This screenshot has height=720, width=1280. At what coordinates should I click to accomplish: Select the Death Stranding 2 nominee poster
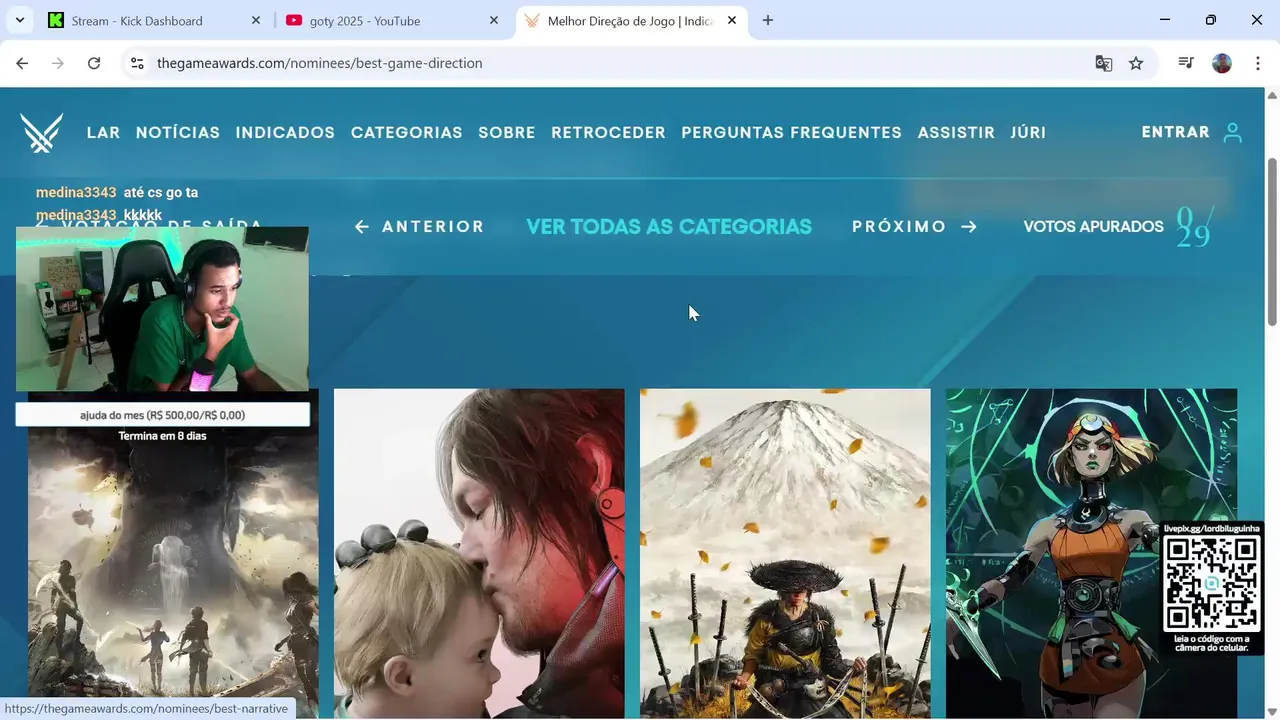479,554
